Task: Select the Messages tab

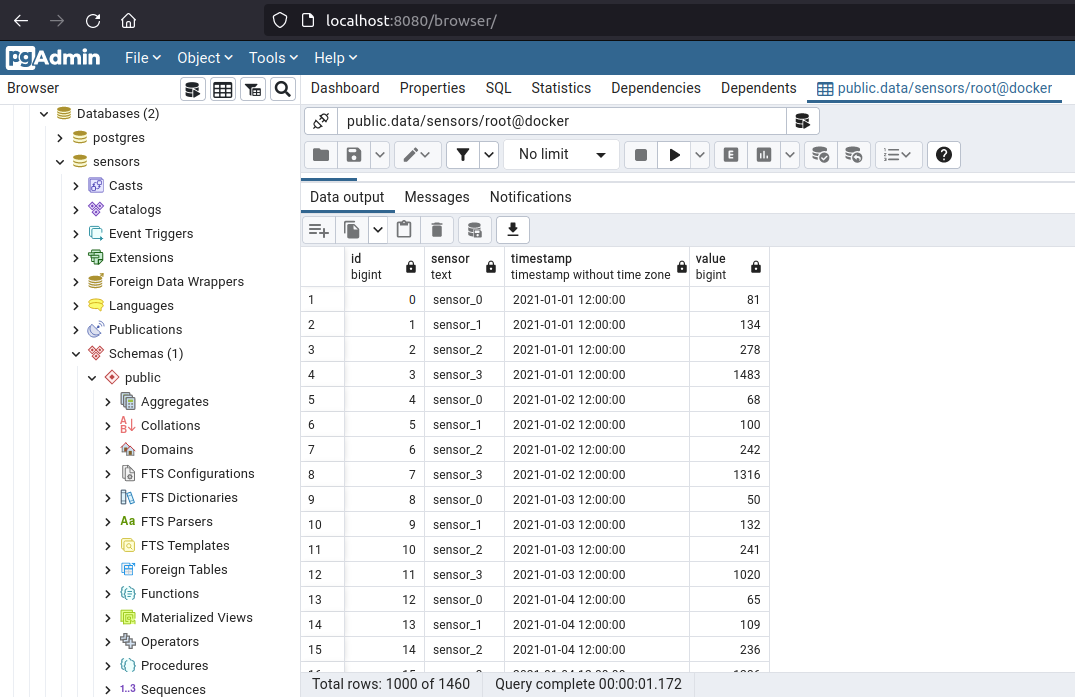Action: click(437, 197)
